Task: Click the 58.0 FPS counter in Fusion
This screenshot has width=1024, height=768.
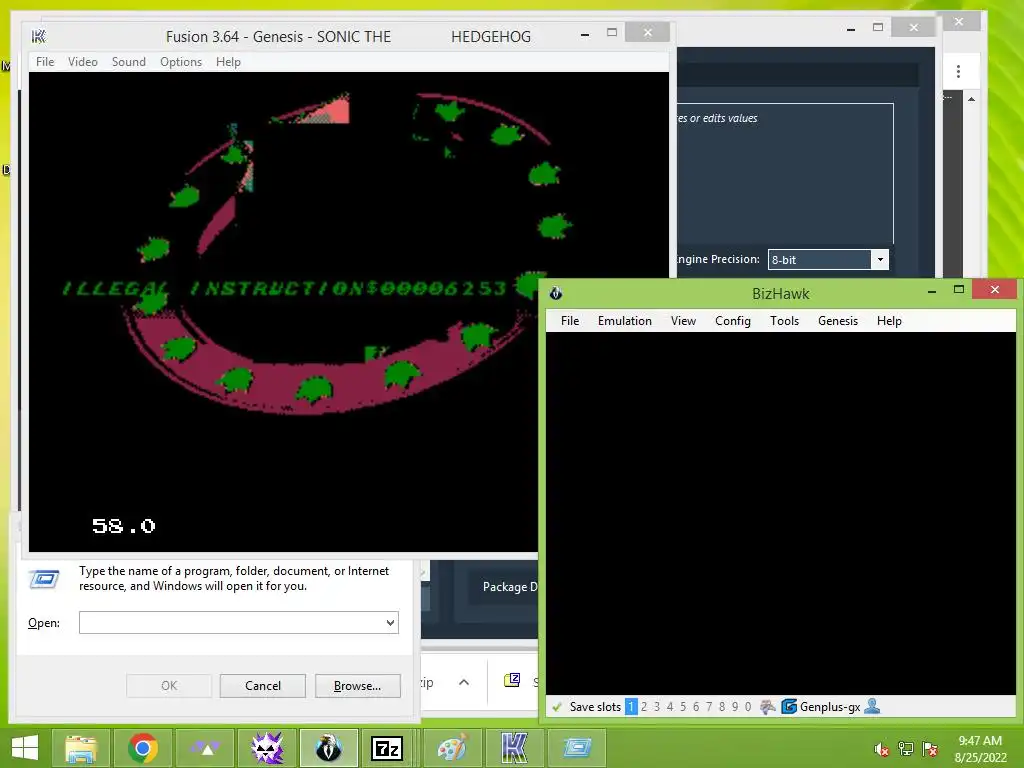Action: coord(123,526)
